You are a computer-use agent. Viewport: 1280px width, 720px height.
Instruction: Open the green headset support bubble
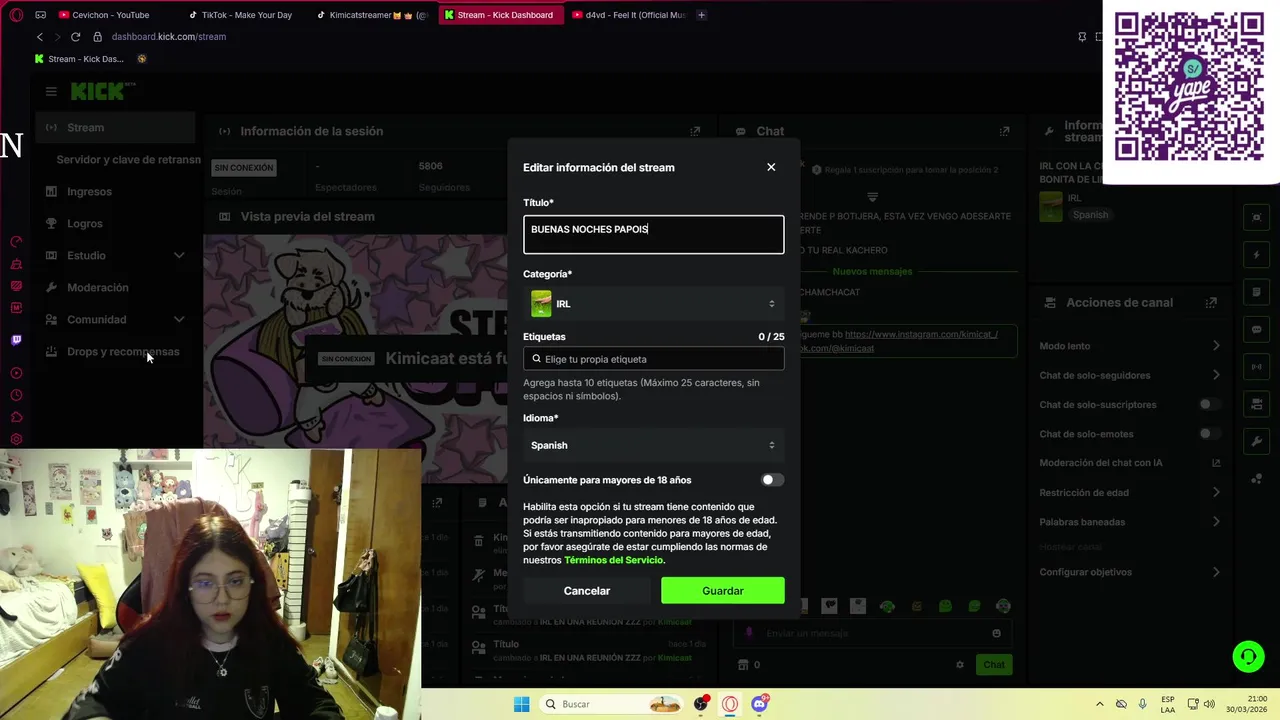[x=1248, y=657]
